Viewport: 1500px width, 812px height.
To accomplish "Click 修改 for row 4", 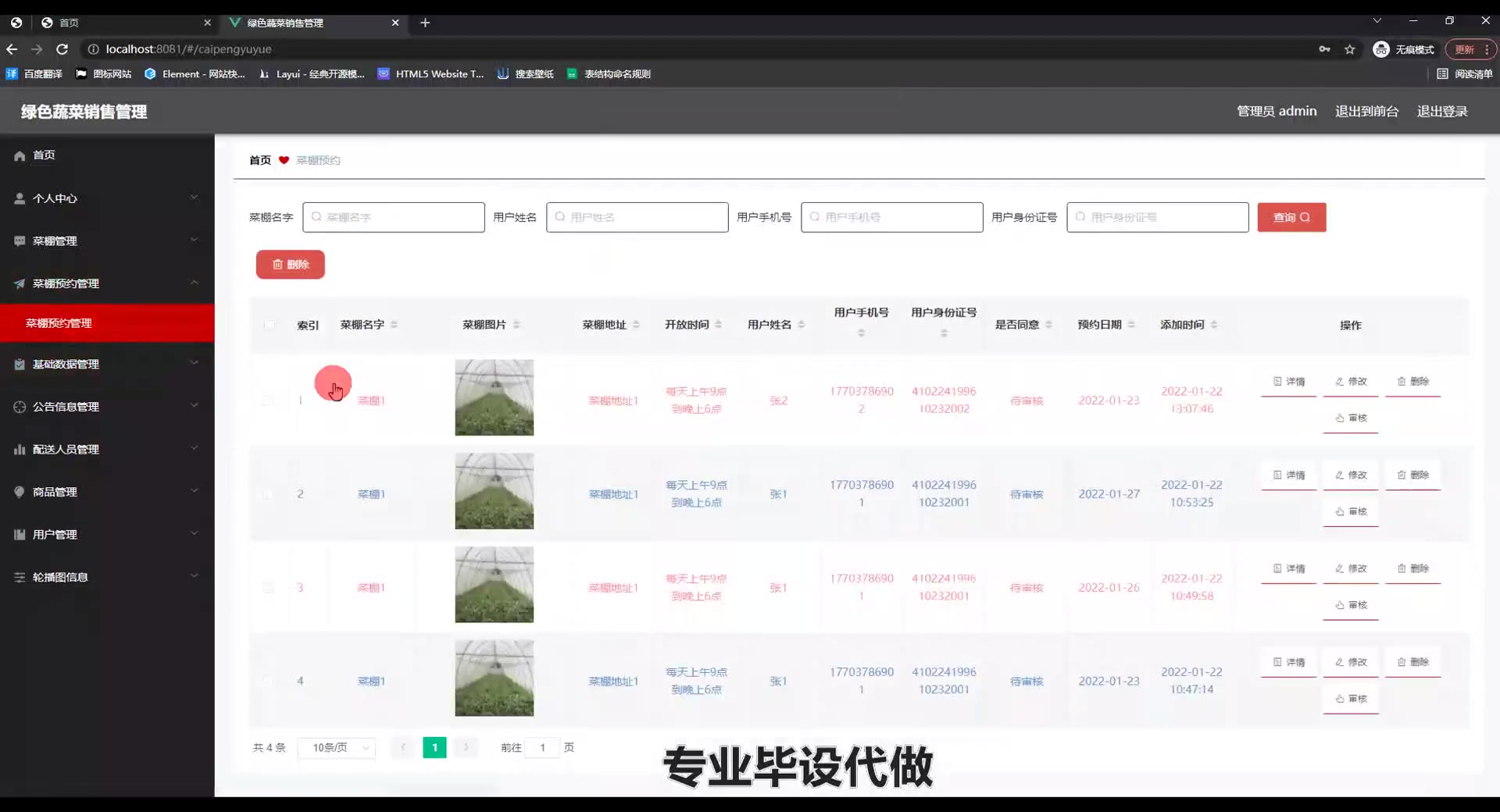I will pyautogui.click(x=1351, y=662).
